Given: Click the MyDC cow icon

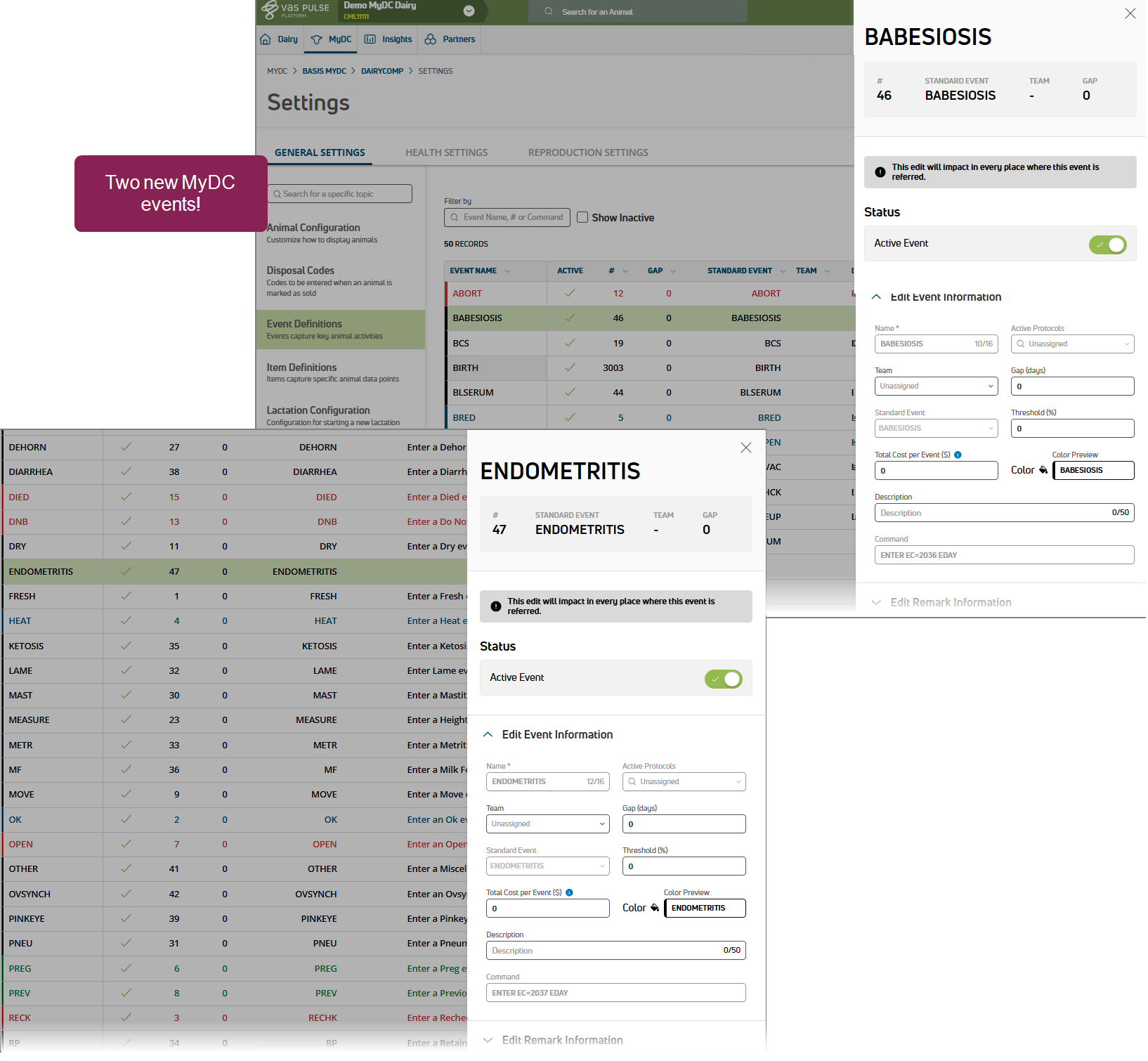Looking at the screenshot, I should coord(317,39).
